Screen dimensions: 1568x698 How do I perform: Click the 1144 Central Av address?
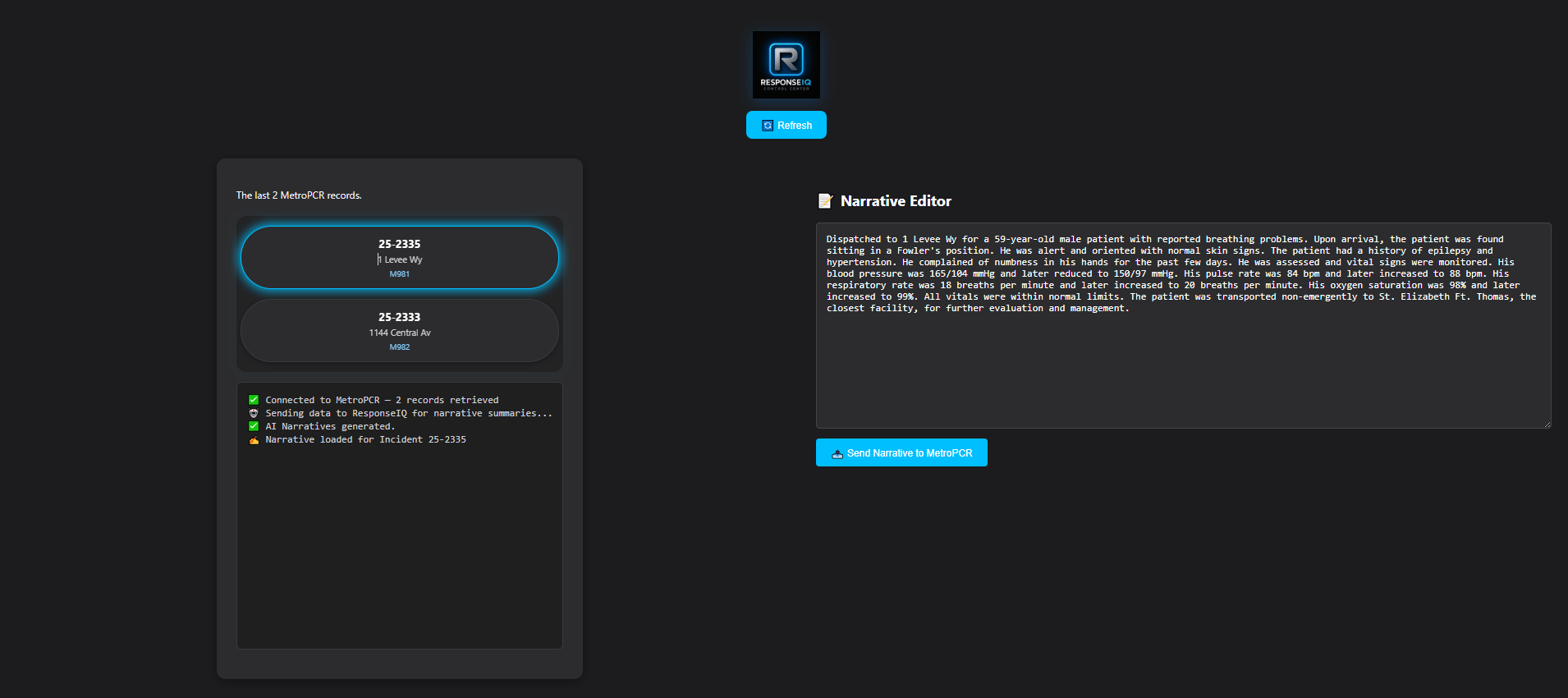(x=400, y=333)
